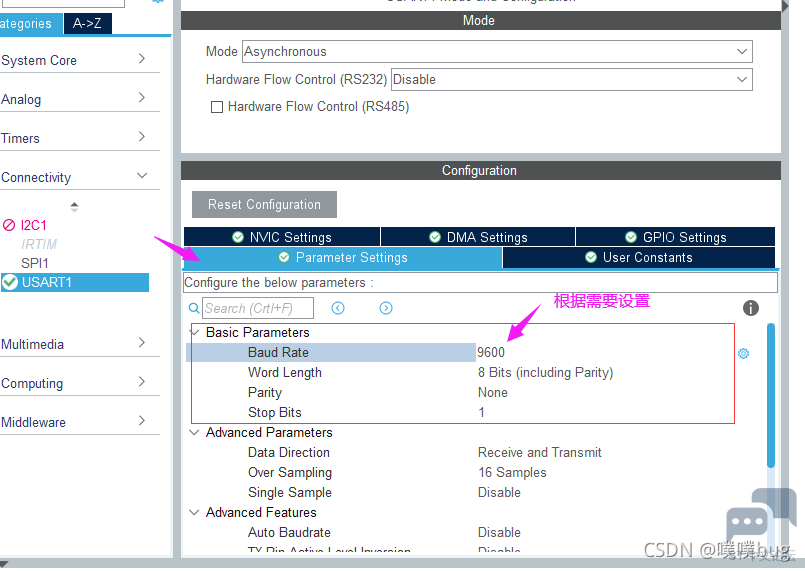805x571 pixels.
Task: Click the NVIC Settings check icon
Action: click(x=238, y=237)
